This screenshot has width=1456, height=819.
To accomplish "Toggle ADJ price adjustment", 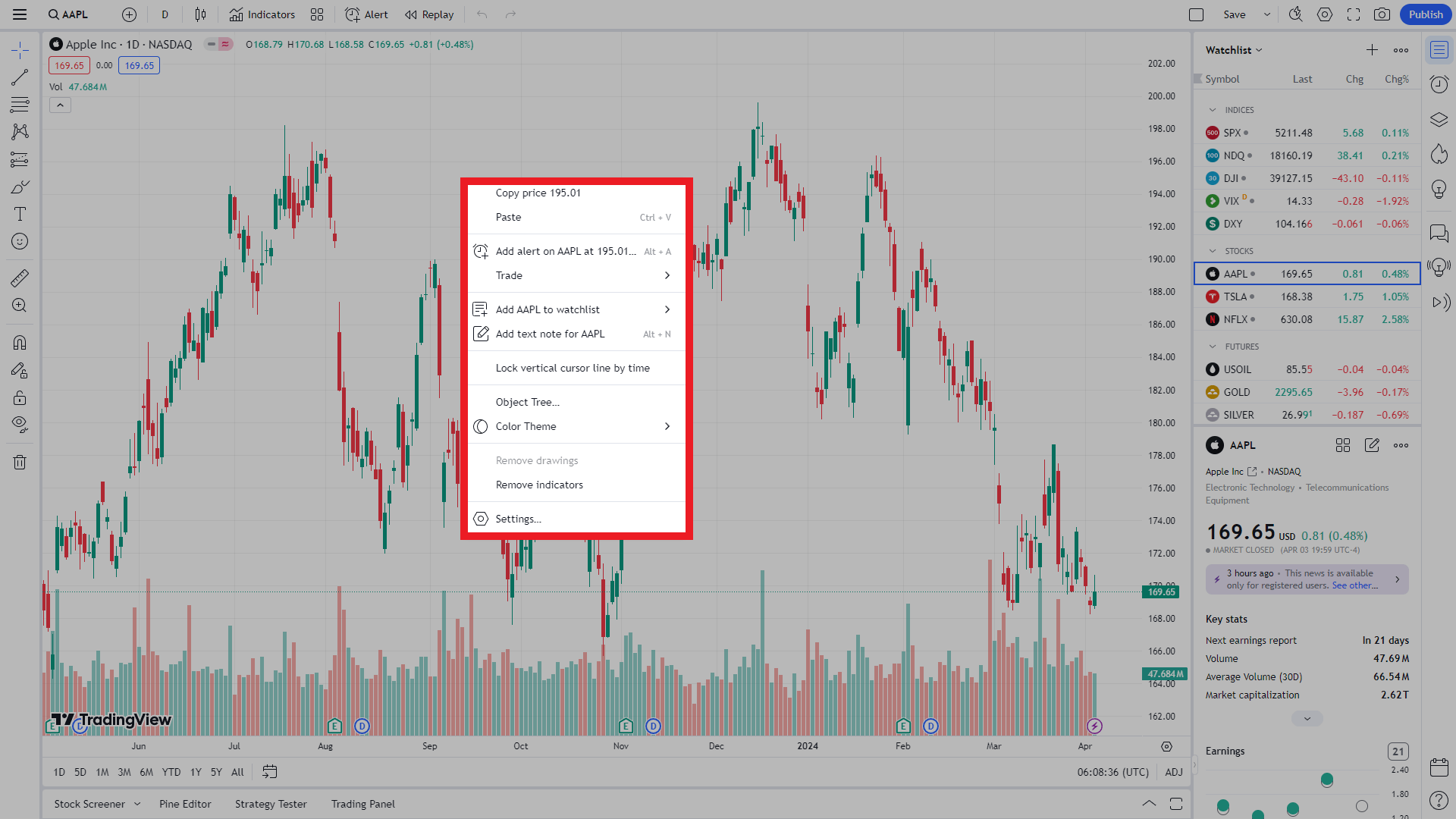I will [1173, 772].
